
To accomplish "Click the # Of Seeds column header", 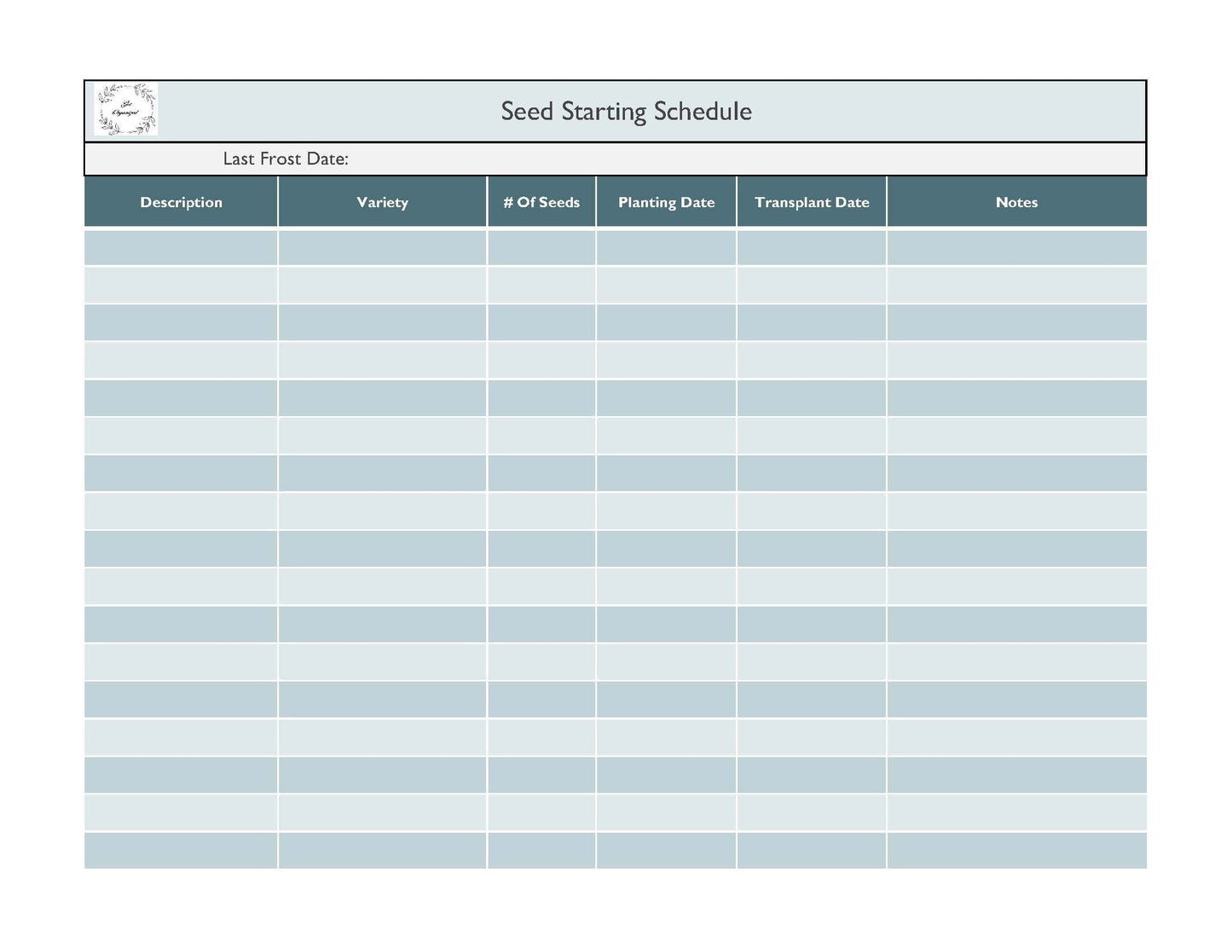I will pyautogui.click(x=541, y=202).
